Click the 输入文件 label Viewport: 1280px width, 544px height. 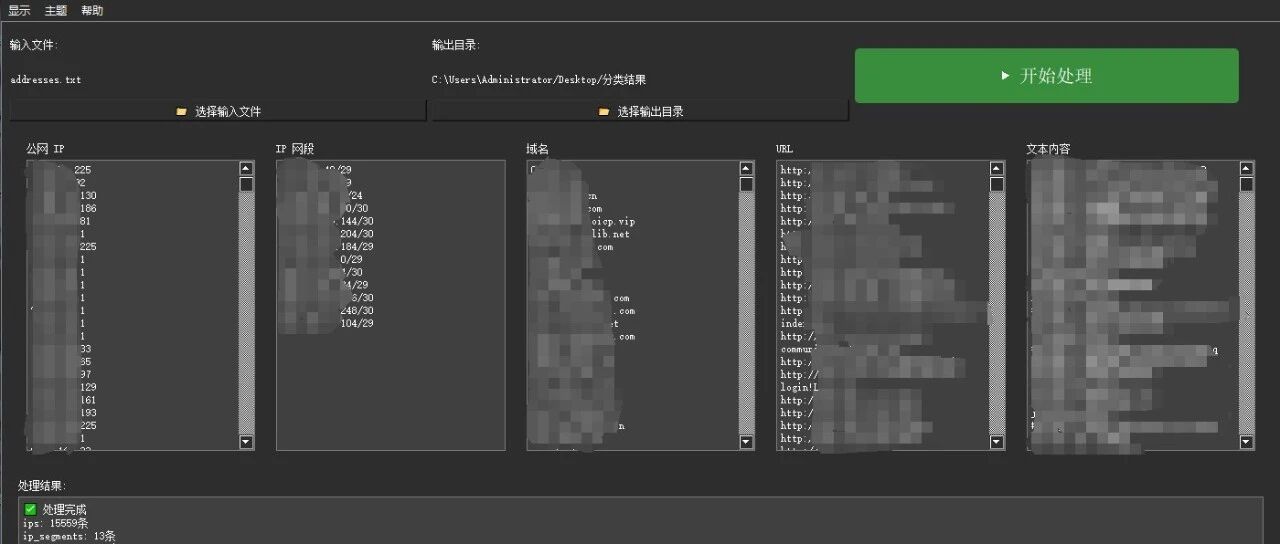pyautogui.click(x=34, y=45)
